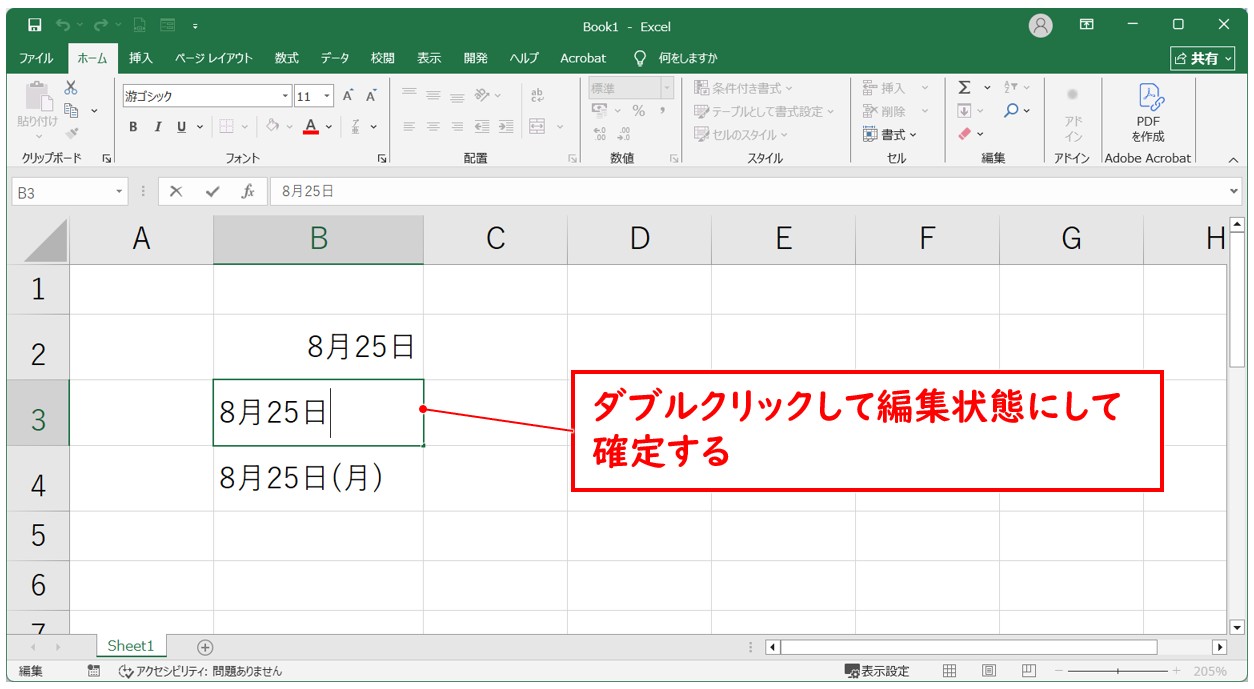Select the Sheet1 tab
Screen dimensions: 1254x689
coord(131,646)
